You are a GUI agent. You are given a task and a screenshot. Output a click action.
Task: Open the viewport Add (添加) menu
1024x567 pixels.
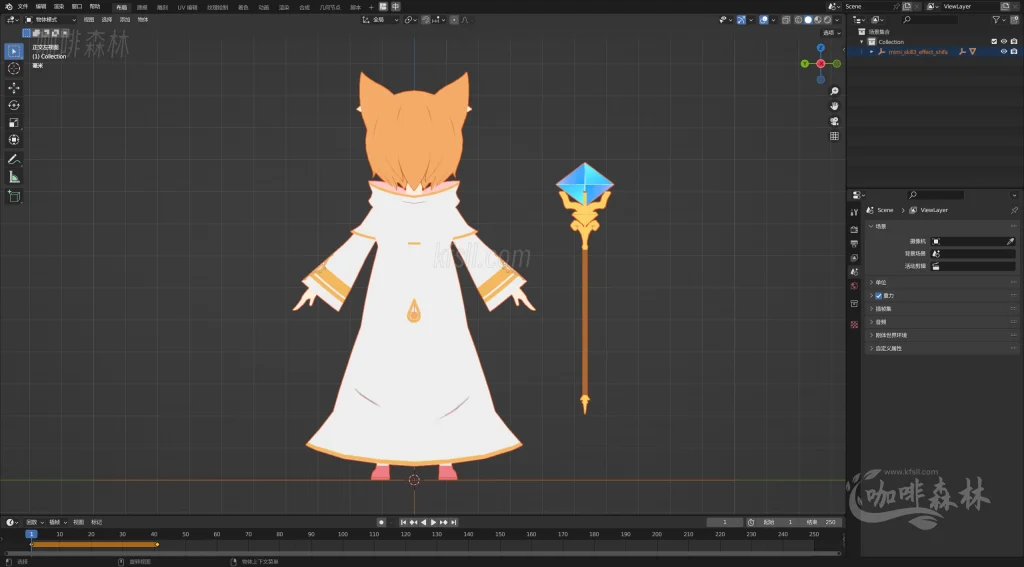[125, 20]
